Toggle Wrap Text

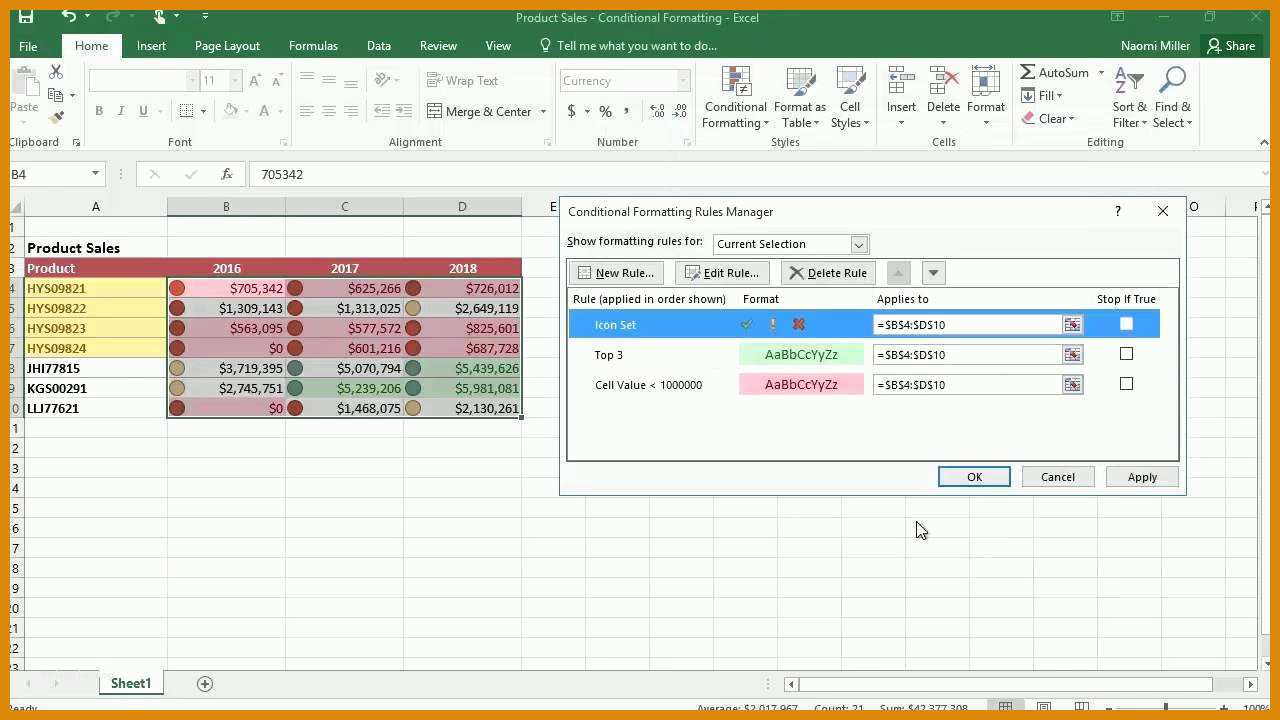(462, 81)
